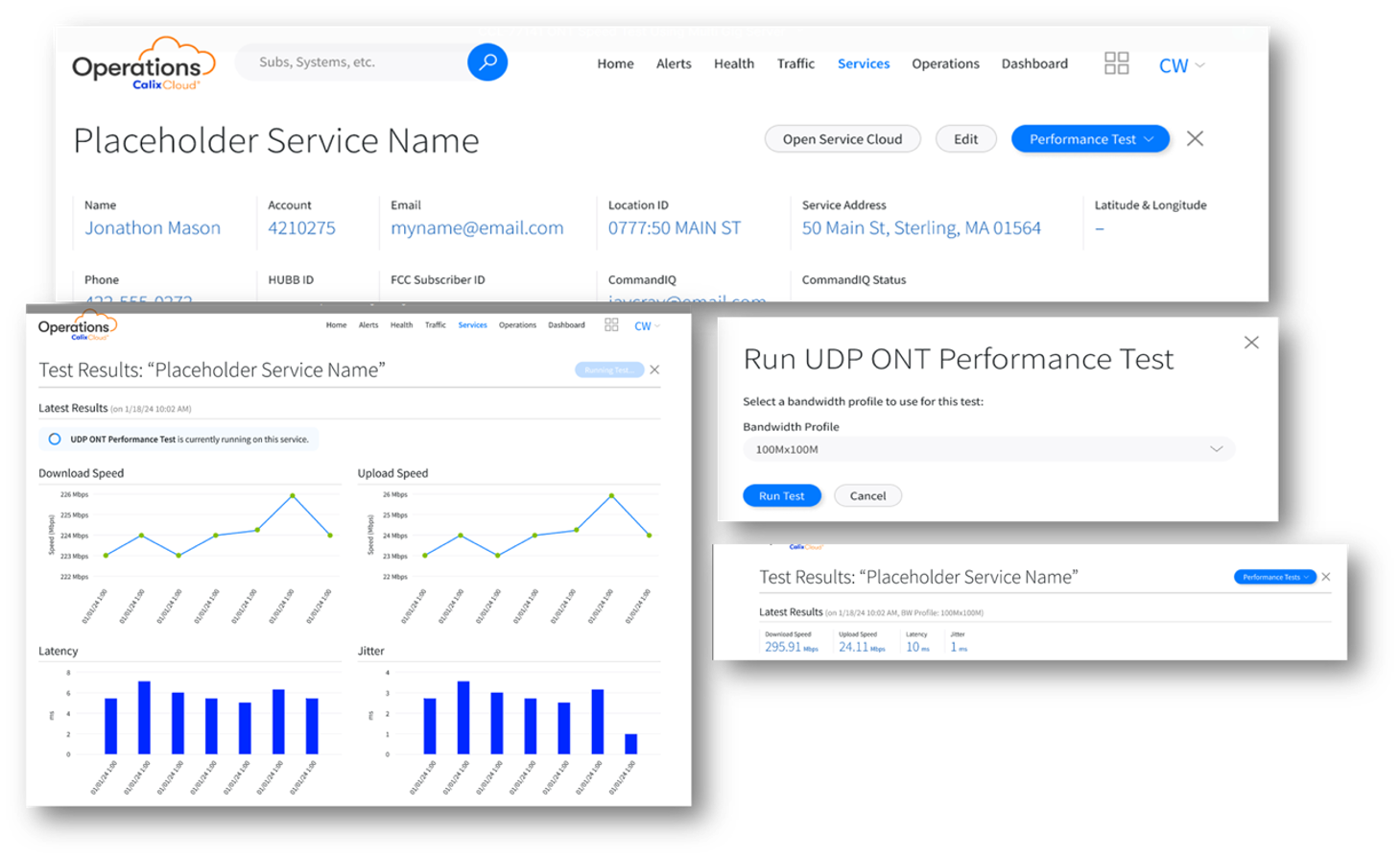Click the CommandIQ Status label
The image size is (1400, 859).
tap(854, 280)
